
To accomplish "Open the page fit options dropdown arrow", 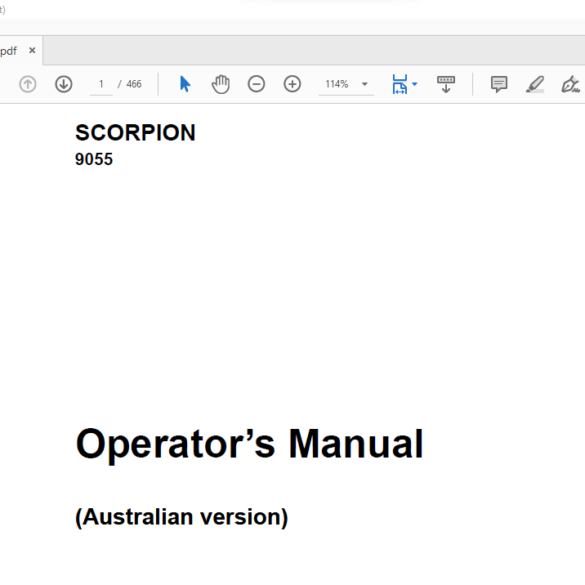I will click(414, 84).
